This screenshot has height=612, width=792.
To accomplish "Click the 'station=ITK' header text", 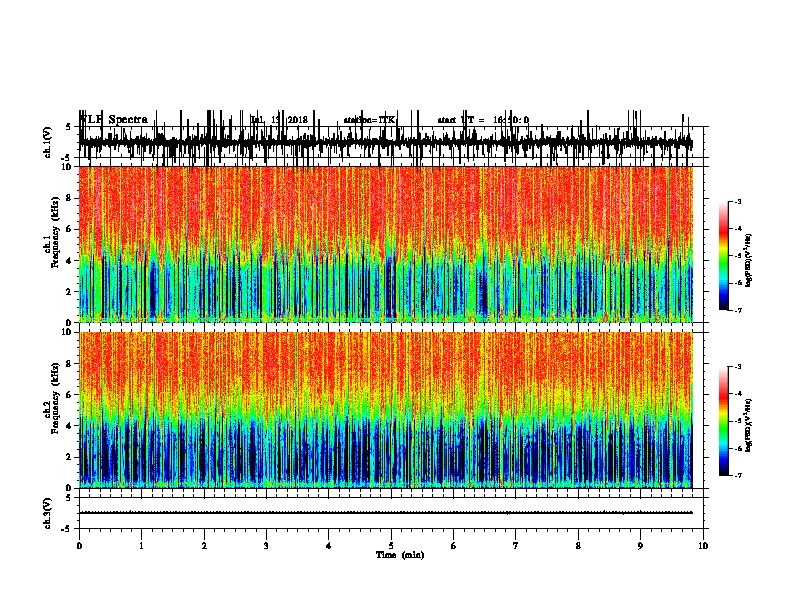I will click(369, 120).
